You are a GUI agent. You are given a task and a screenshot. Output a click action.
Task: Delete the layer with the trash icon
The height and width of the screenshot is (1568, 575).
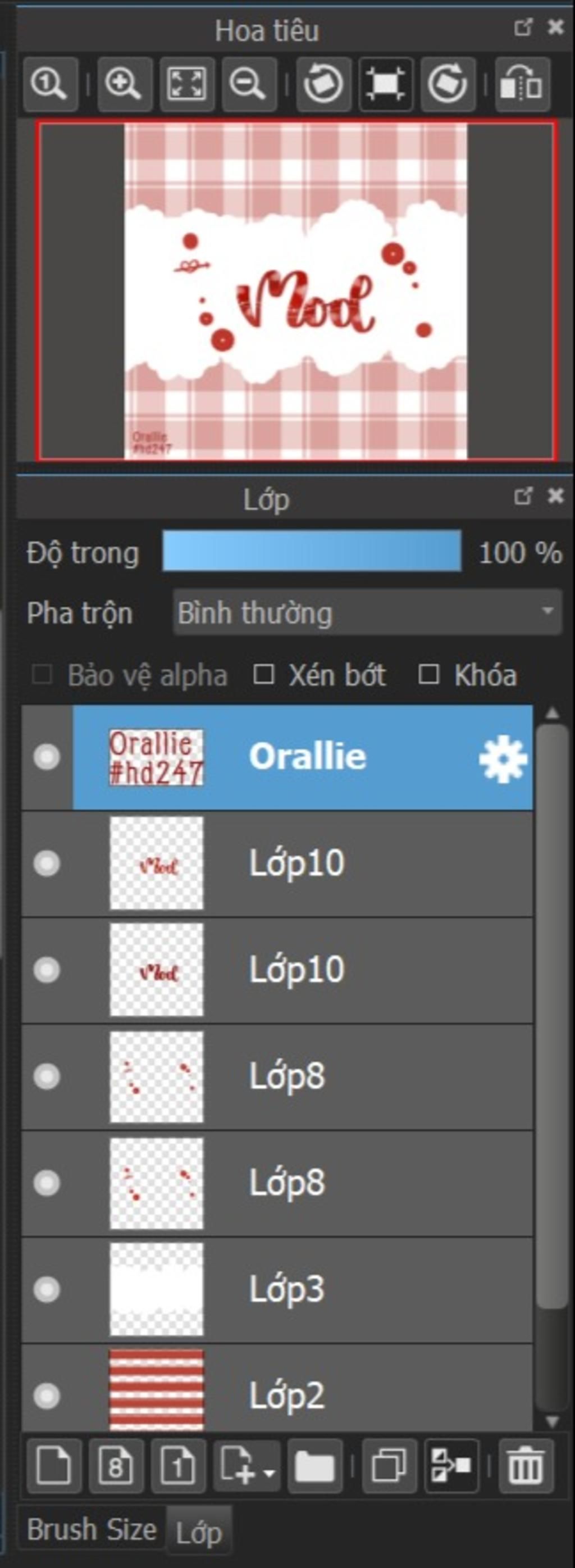(526, 1466)
